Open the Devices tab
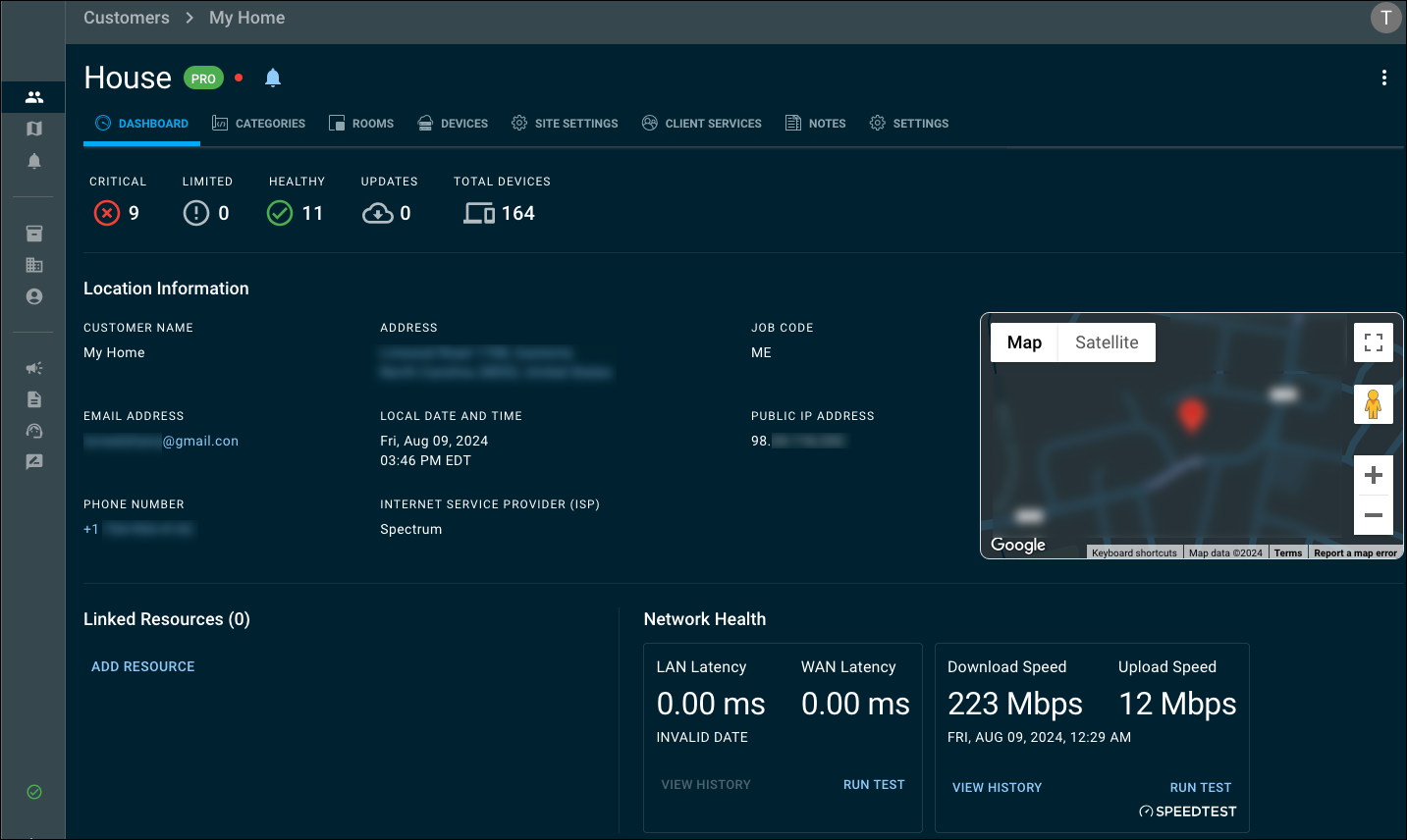 tap(453, 124)
